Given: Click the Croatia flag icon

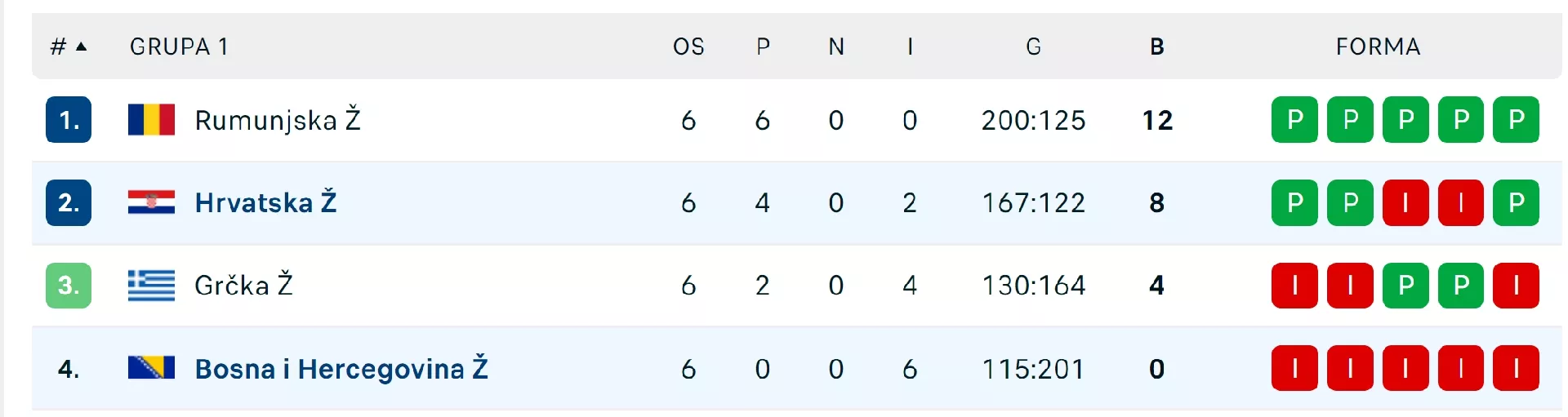Looking at the screenshot, I should [151, 202].
